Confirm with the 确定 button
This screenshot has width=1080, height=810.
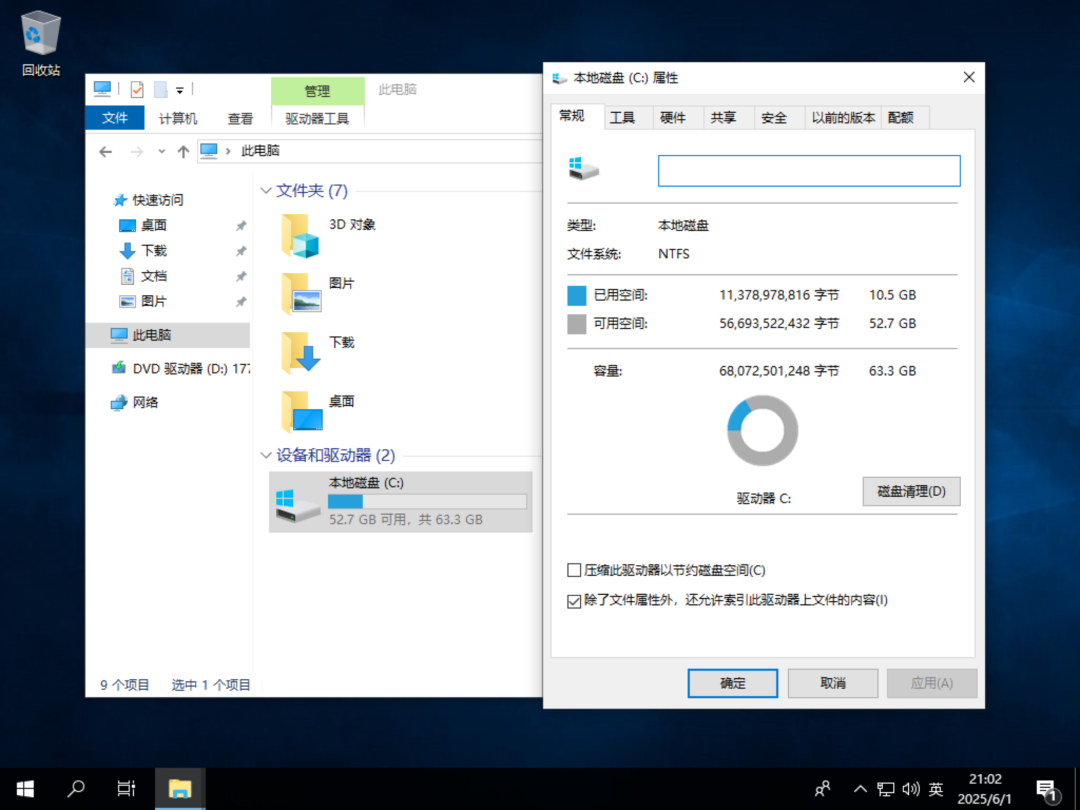(x=732, y=683)
